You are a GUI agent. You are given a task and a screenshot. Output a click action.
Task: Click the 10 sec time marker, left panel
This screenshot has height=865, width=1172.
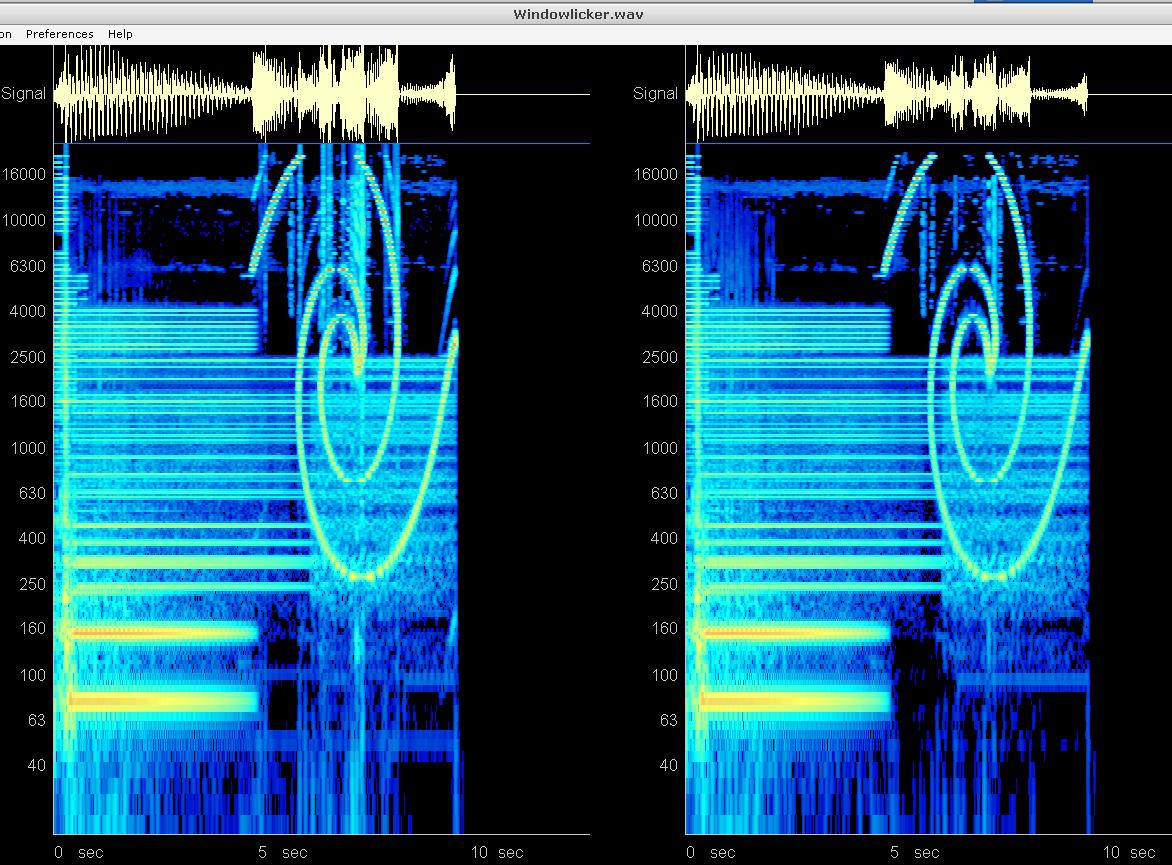(x=497, y=853)
